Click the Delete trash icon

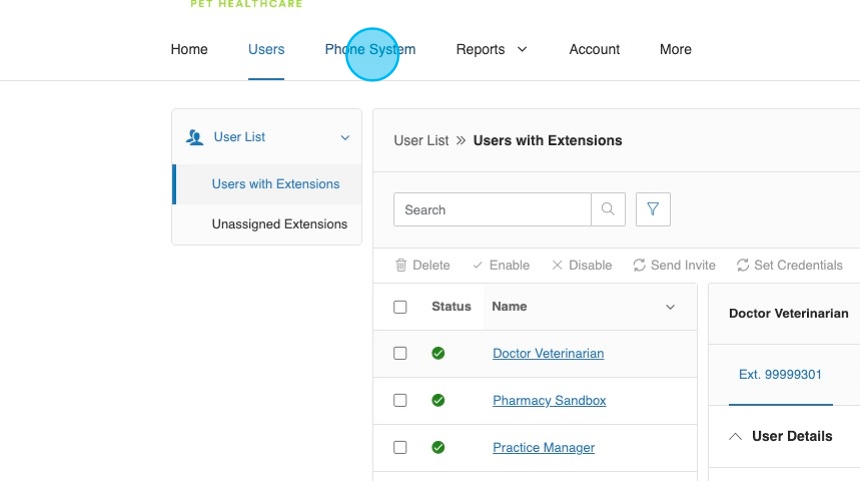401,265
